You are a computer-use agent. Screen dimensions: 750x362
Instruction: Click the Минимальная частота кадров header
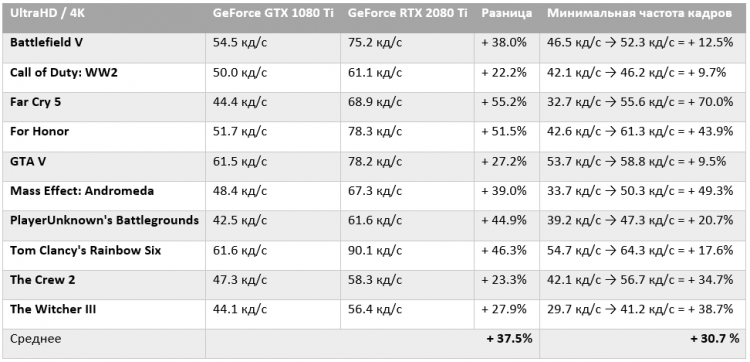640,13
